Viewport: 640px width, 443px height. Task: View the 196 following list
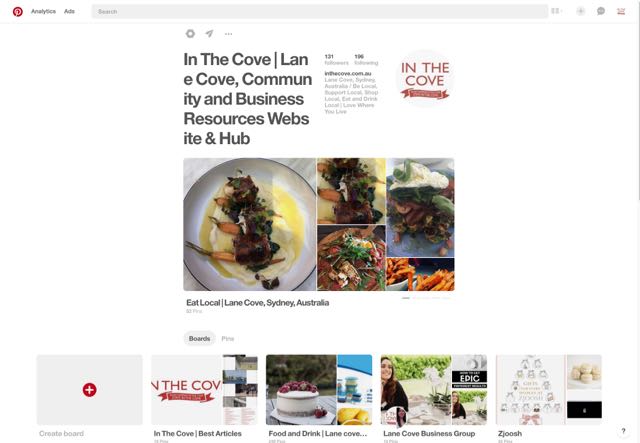[x=366, y=60]
